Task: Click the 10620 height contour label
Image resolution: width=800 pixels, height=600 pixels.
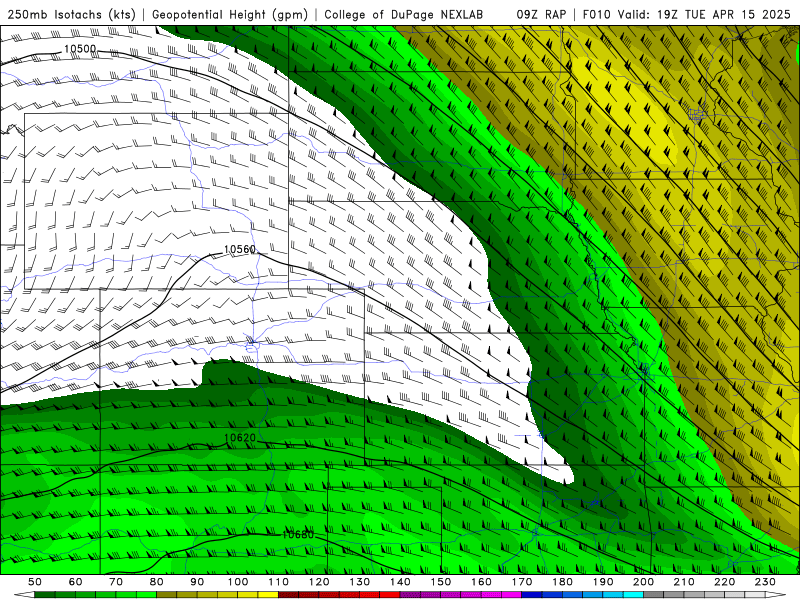Action: pos(240,438)
